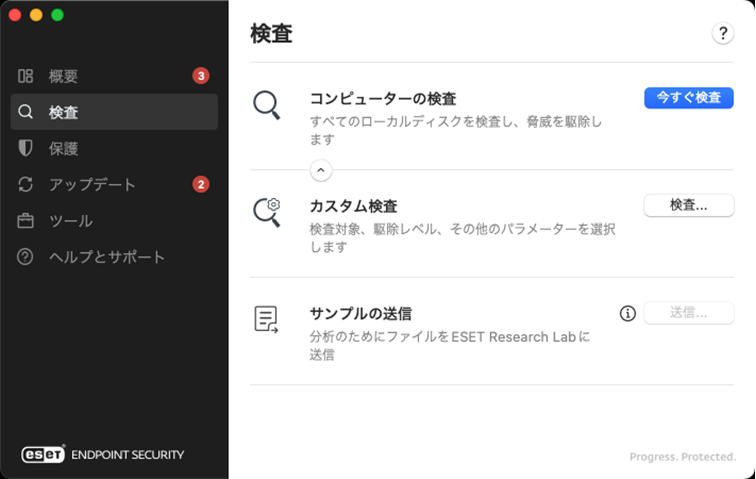The width and height of the screenshot is (756, 479).
Task: Click the カスタム検査 heading
Action: click(x=353, y=206)
